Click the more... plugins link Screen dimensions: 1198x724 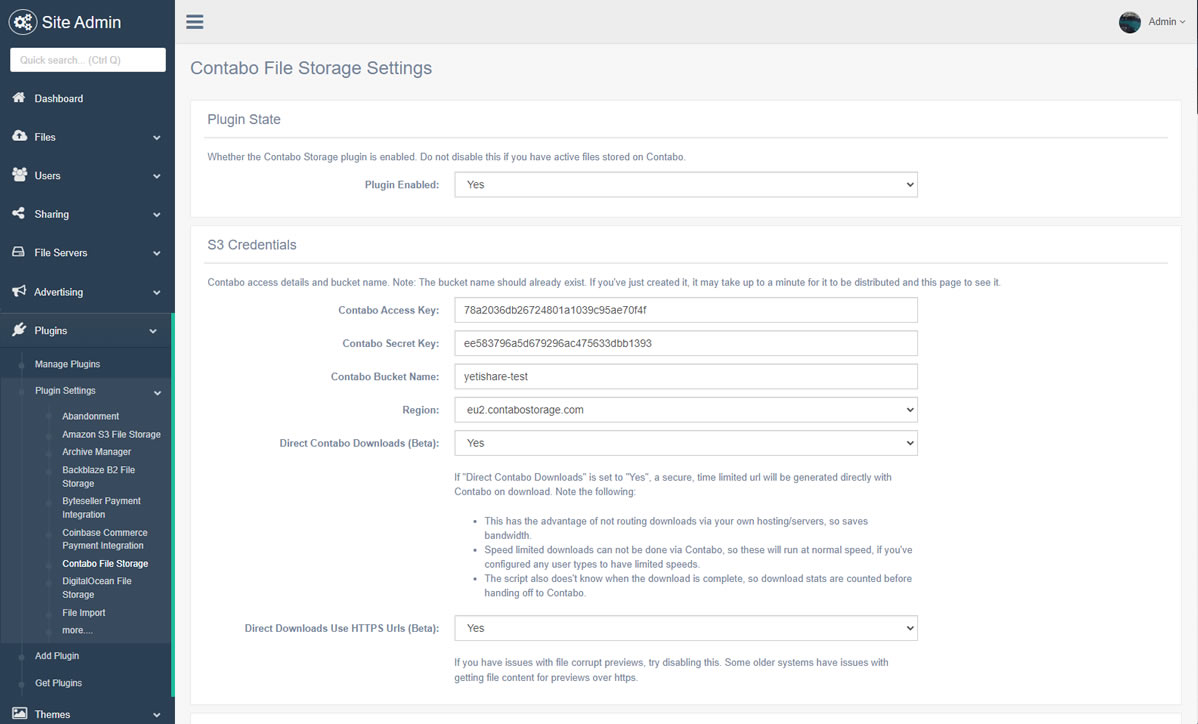coord(77,631)
